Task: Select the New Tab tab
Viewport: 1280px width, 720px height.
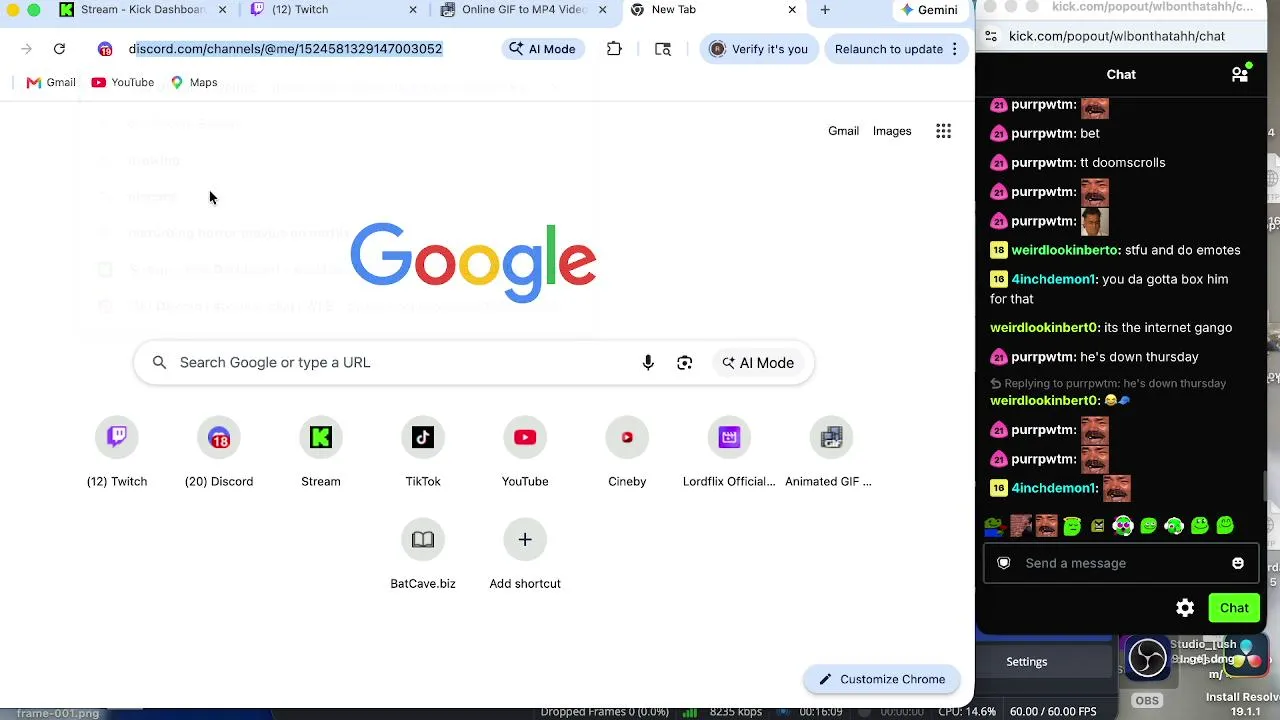Action: [714, 10]
